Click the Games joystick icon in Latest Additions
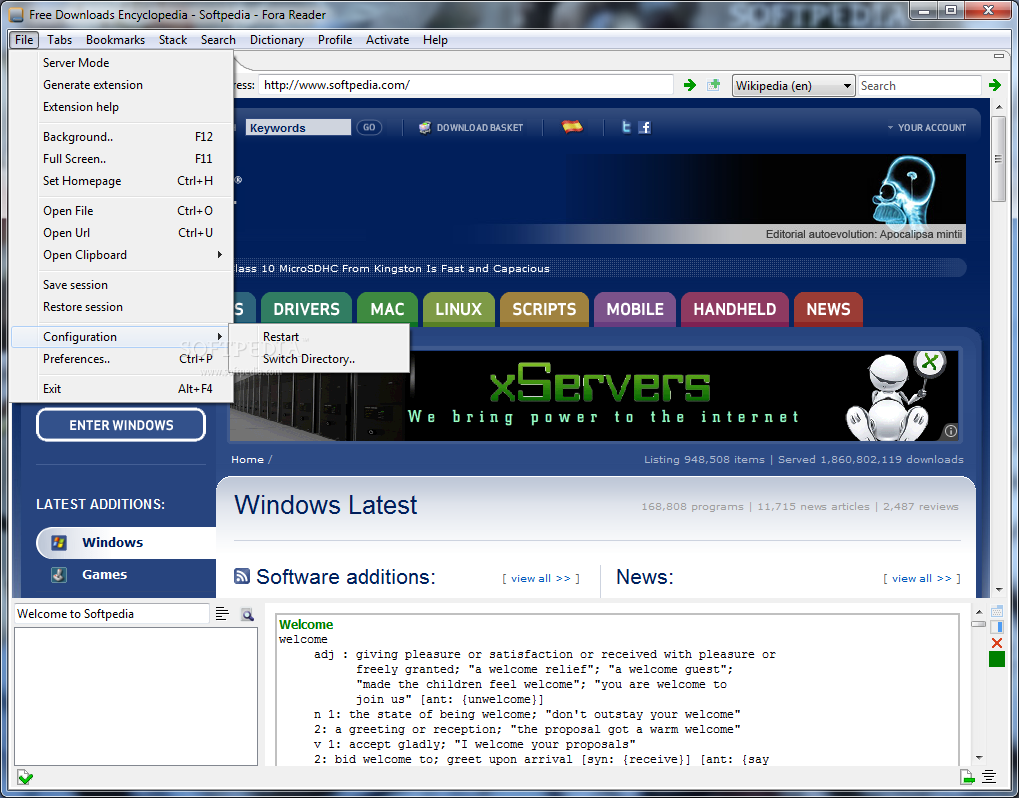This screenshot has height=798, width=1019. (59, 574)
